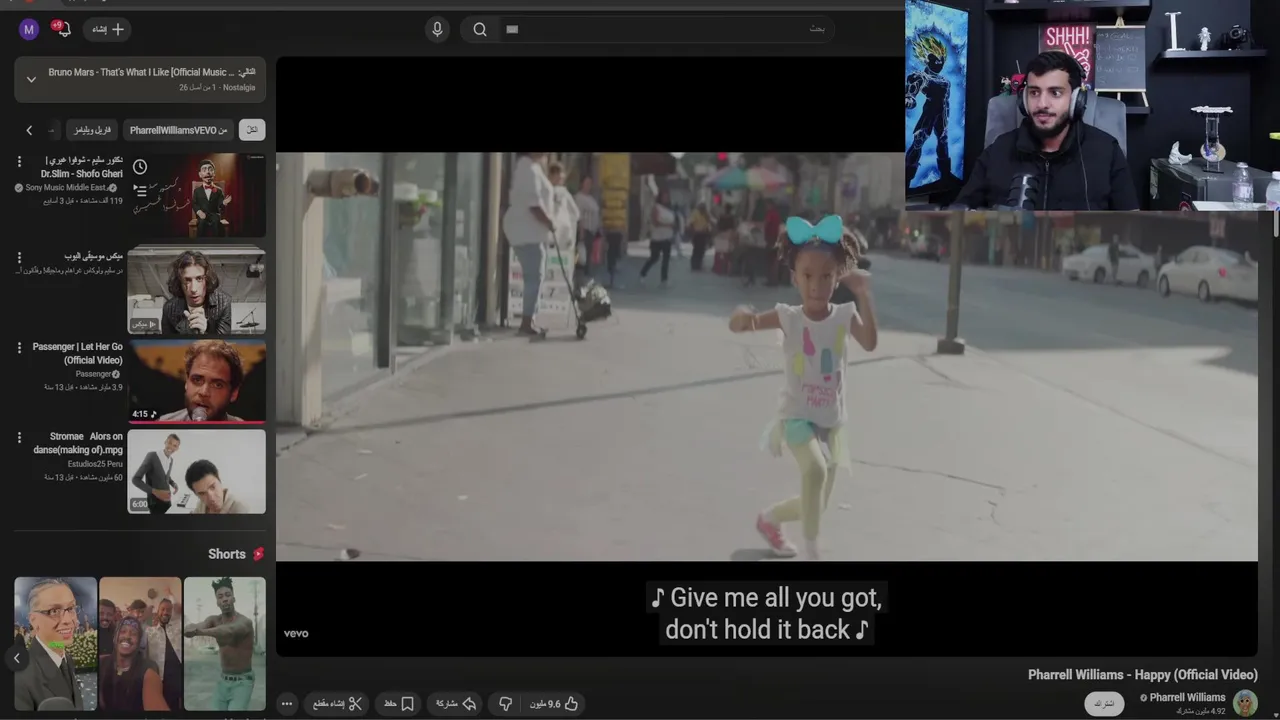Open the Sony Music Middle East channel name

65,188
